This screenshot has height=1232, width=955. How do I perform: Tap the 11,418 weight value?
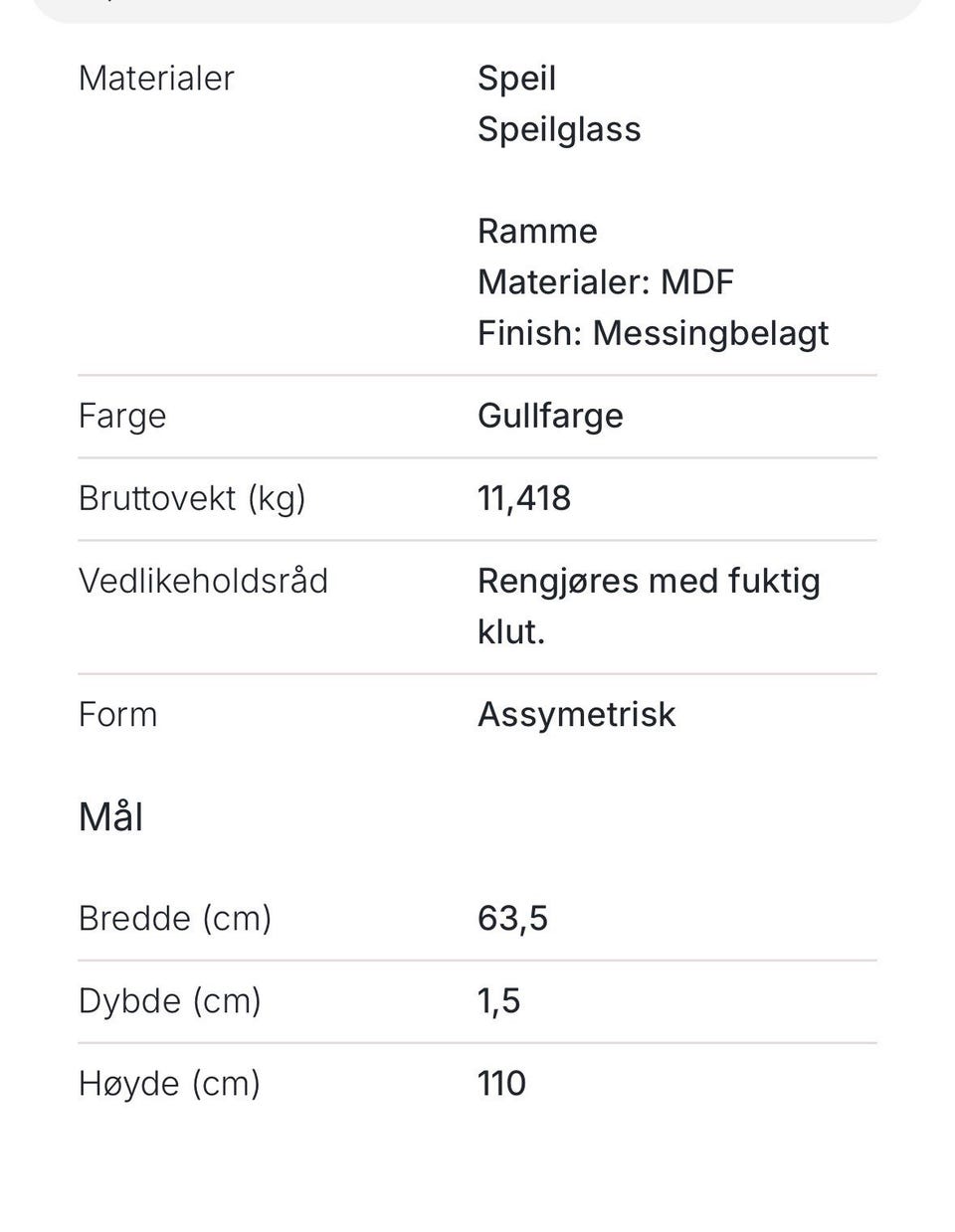[x=524, y=498]
